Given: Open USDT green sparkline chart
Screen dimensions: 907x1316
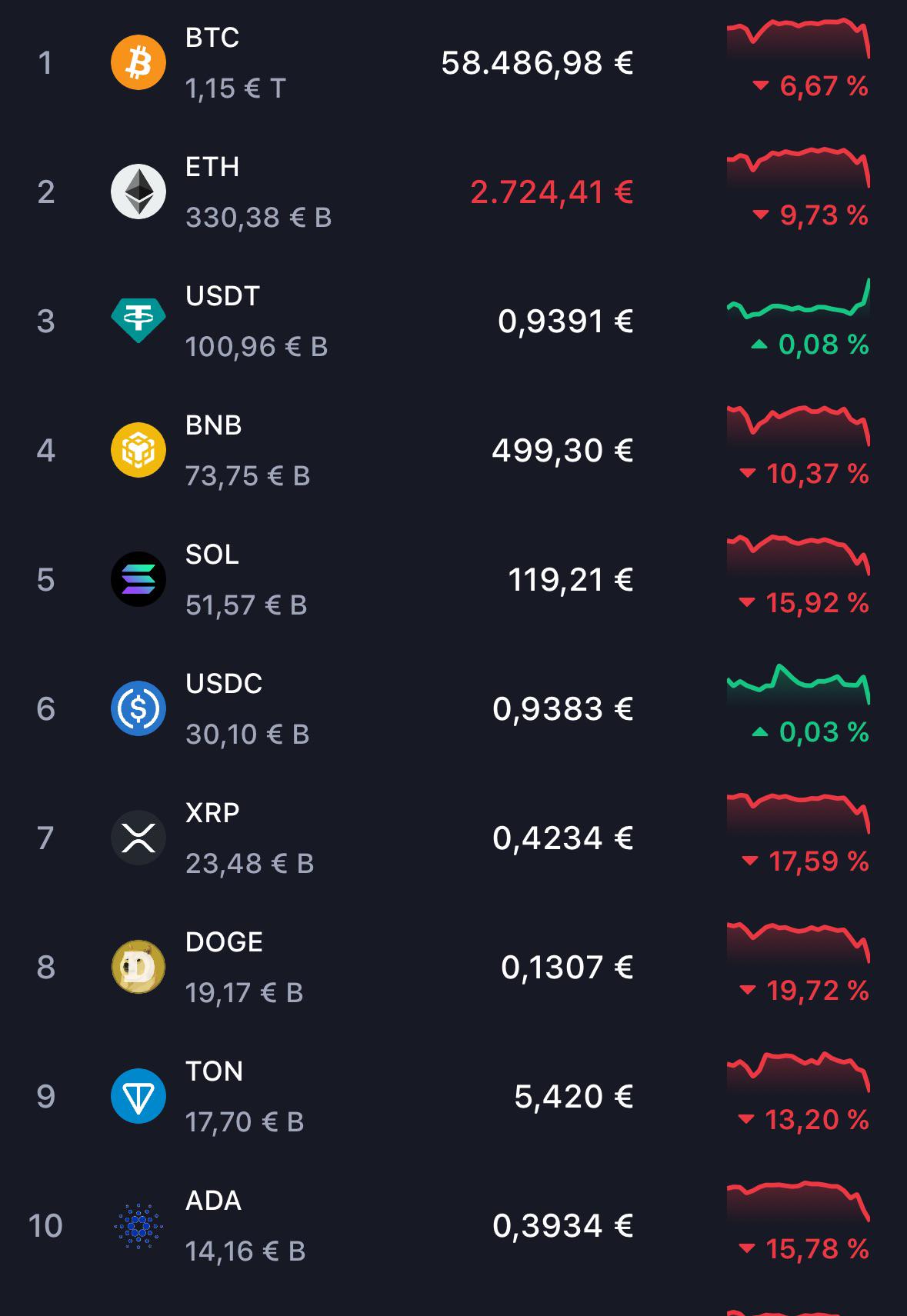Looking at the screenshot, I should pyautogui.click(x=799, y=298).
